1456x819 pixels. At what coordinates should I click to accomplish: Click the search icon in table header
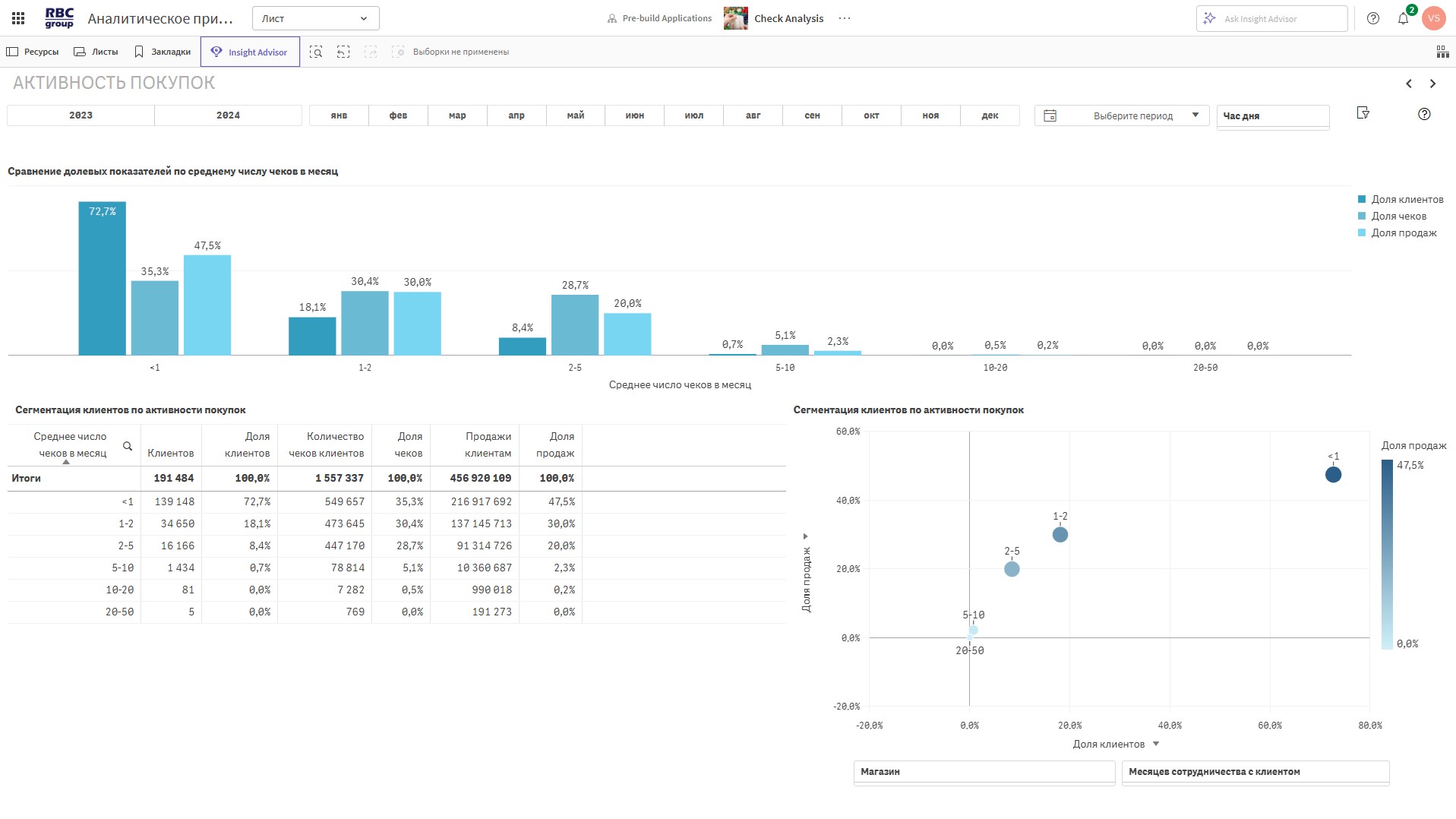pos(128,446)
